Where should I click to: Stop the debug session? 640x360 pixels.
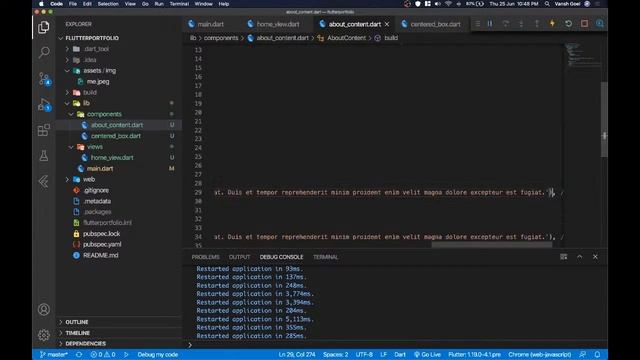click(584, 24)
